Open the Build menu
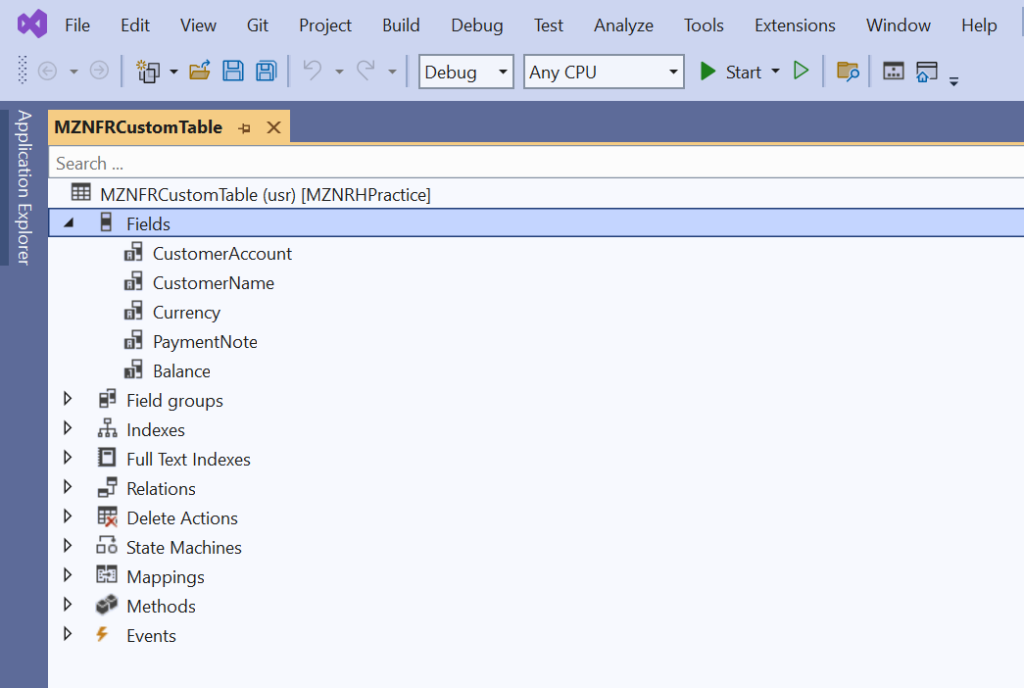Screen dimensions: 1024x688 pos(401,25)
